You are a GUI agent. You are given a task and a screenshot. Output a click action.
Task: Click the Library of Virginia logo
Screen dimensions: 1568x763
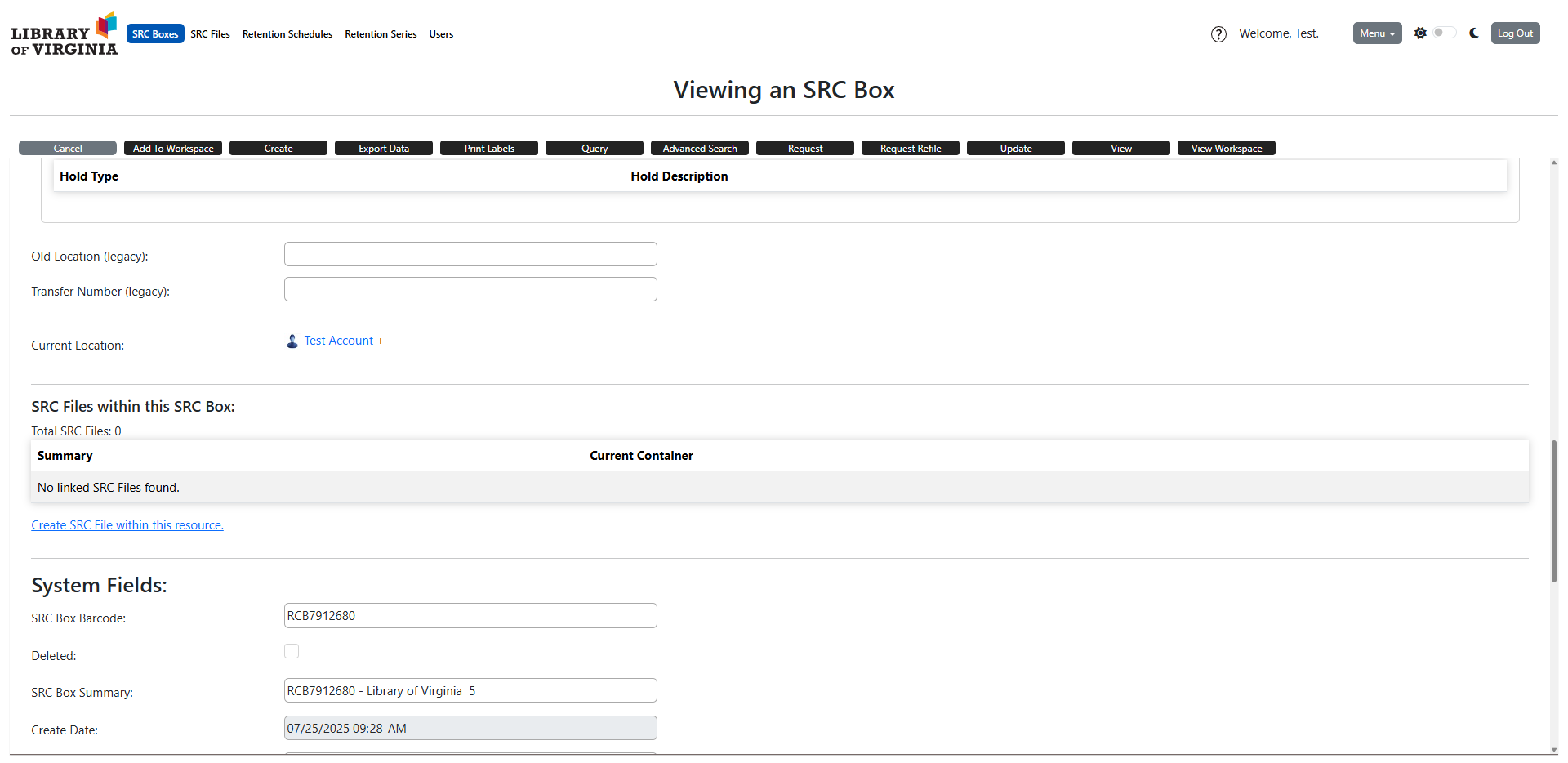click(65, 34)
